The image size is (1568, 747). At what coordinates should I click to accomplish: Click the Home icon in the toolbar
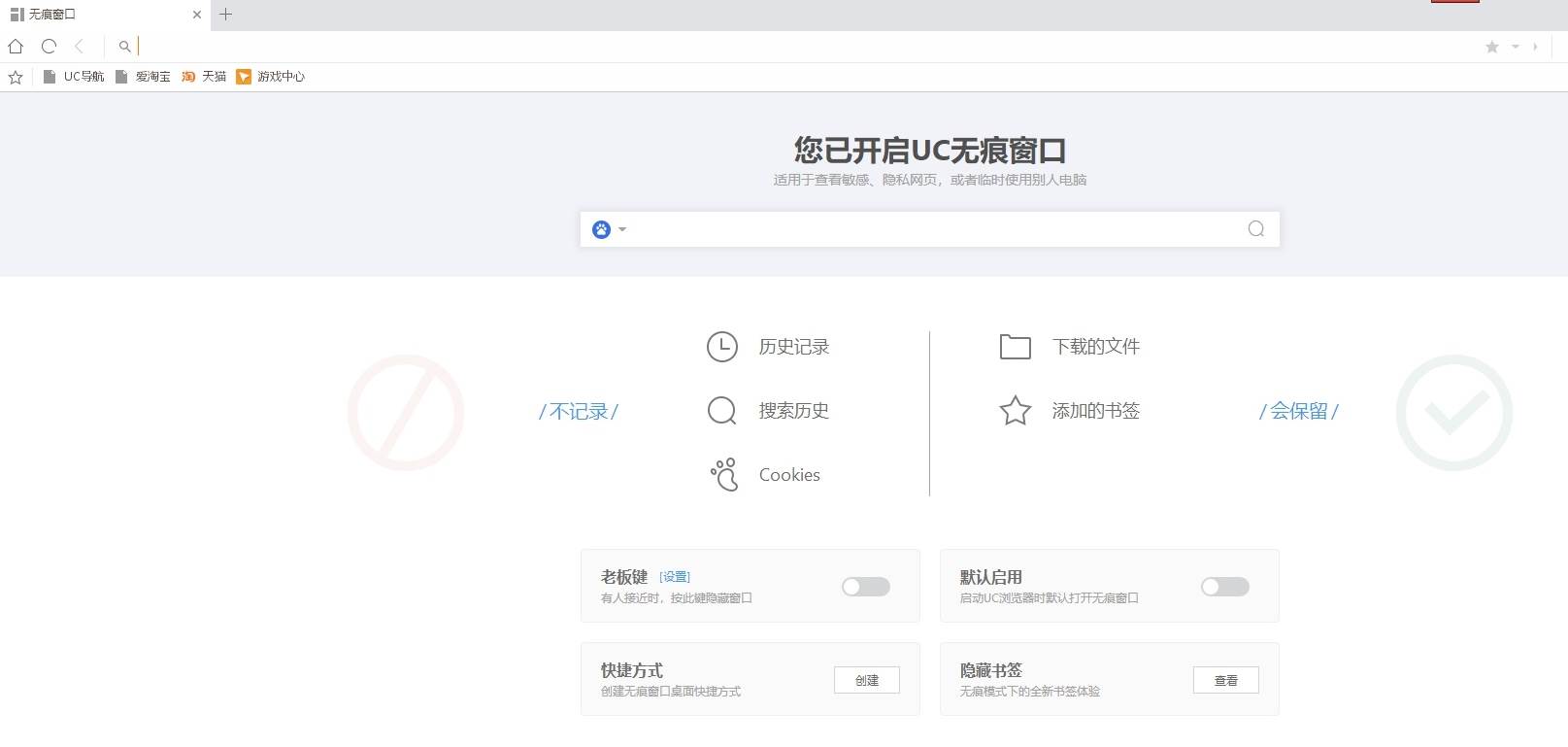pyautogui.click(x=16, y=46)
